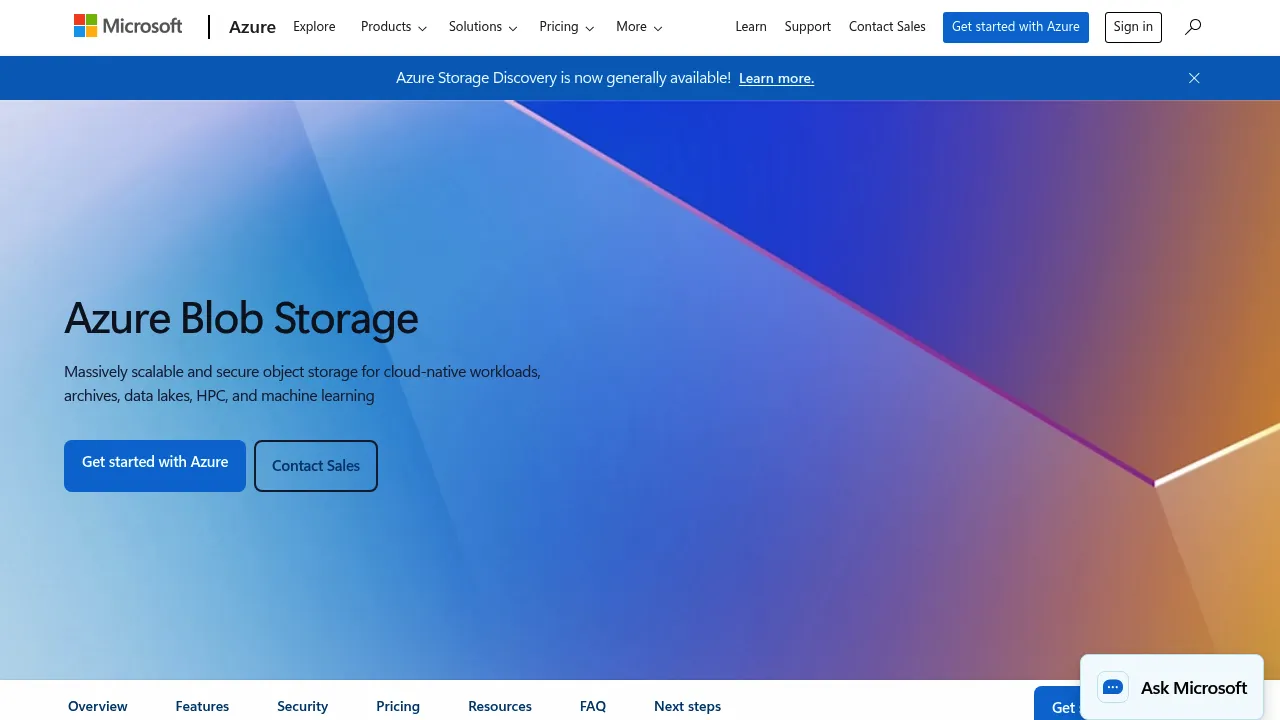
Task: Open the Ask Microsoft chat widget
Action: 1172,688
